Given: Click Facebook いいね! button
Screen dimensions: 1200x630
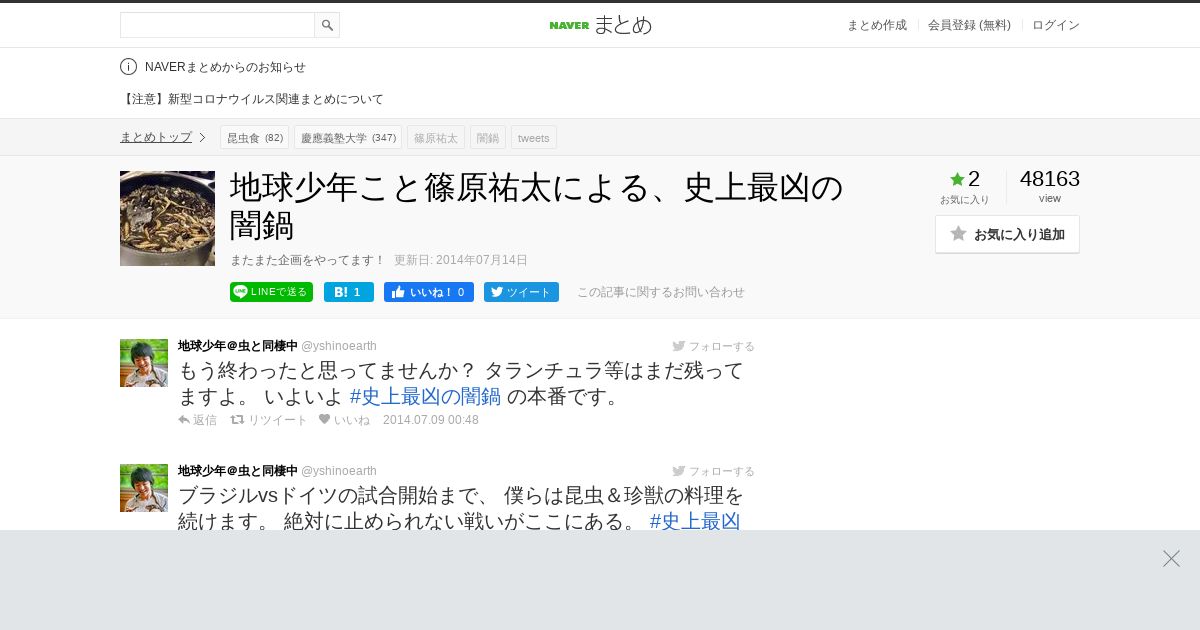Looking at the screenshot, I should click(x=429, y=292).
